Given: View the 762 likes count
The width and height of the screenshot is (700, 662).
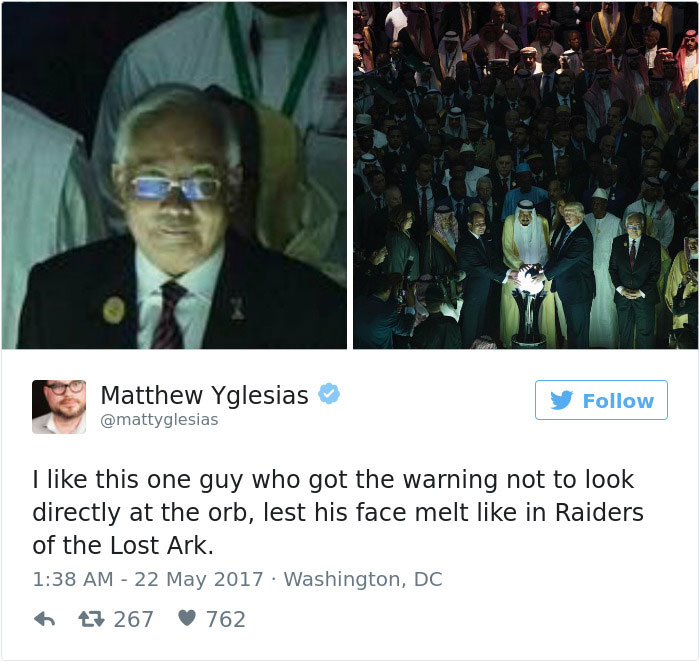Looking at the screenshot, I should click(225, 620).
